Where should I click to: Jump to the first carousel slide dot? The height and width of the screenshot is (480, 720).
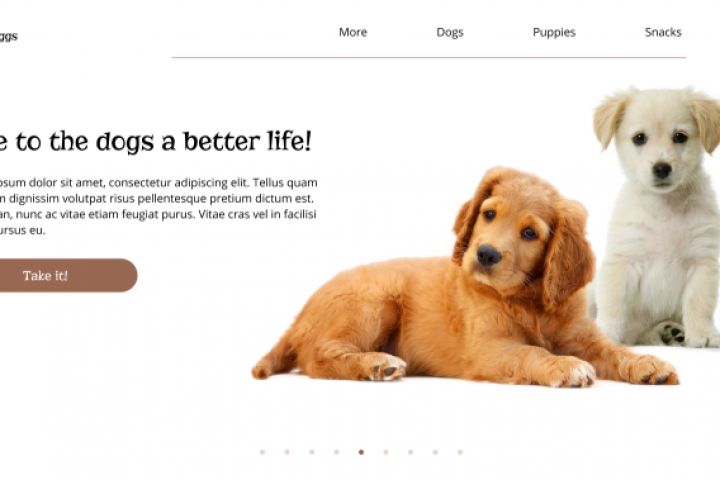pos(262,452)
